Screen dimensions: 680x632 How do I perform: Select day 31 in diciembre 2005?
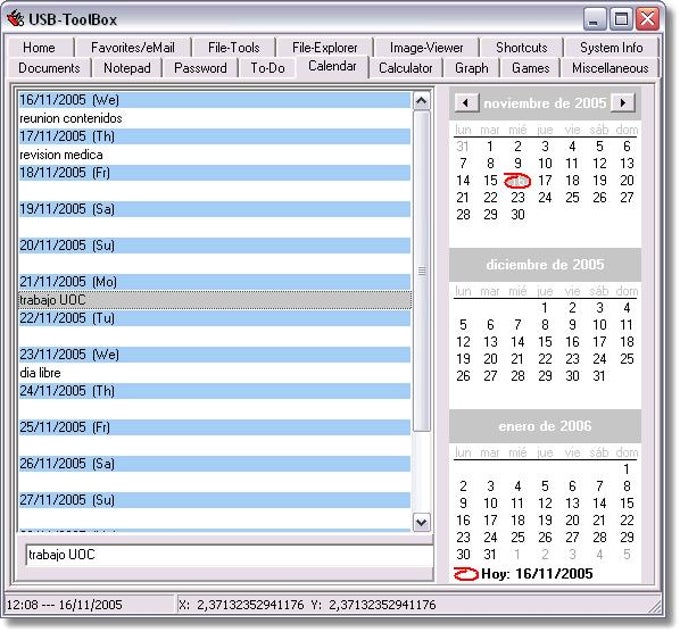[x=599, y=376]
